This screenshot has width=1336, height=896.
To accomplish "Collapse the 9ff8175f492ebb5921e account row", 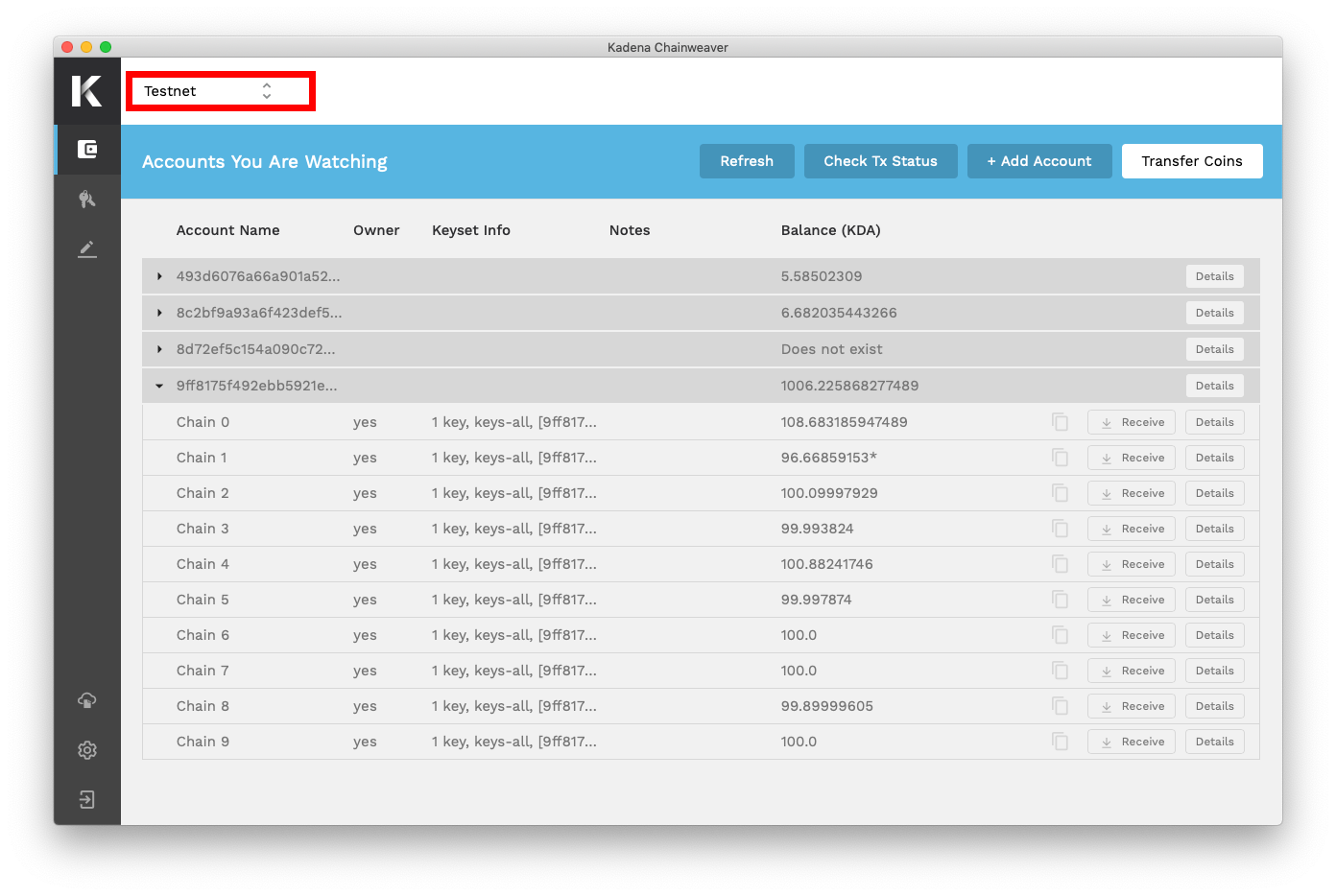I will click(159, 386).
